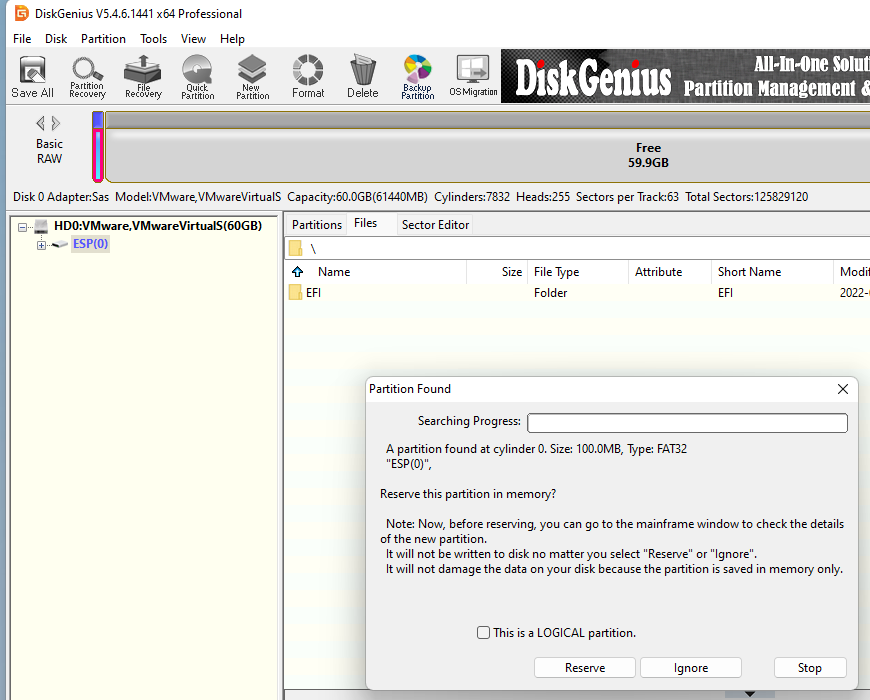Open the Backup Partition tool
Image resolution: width=870 pixels, height=700 pixels.
[418, 77]
